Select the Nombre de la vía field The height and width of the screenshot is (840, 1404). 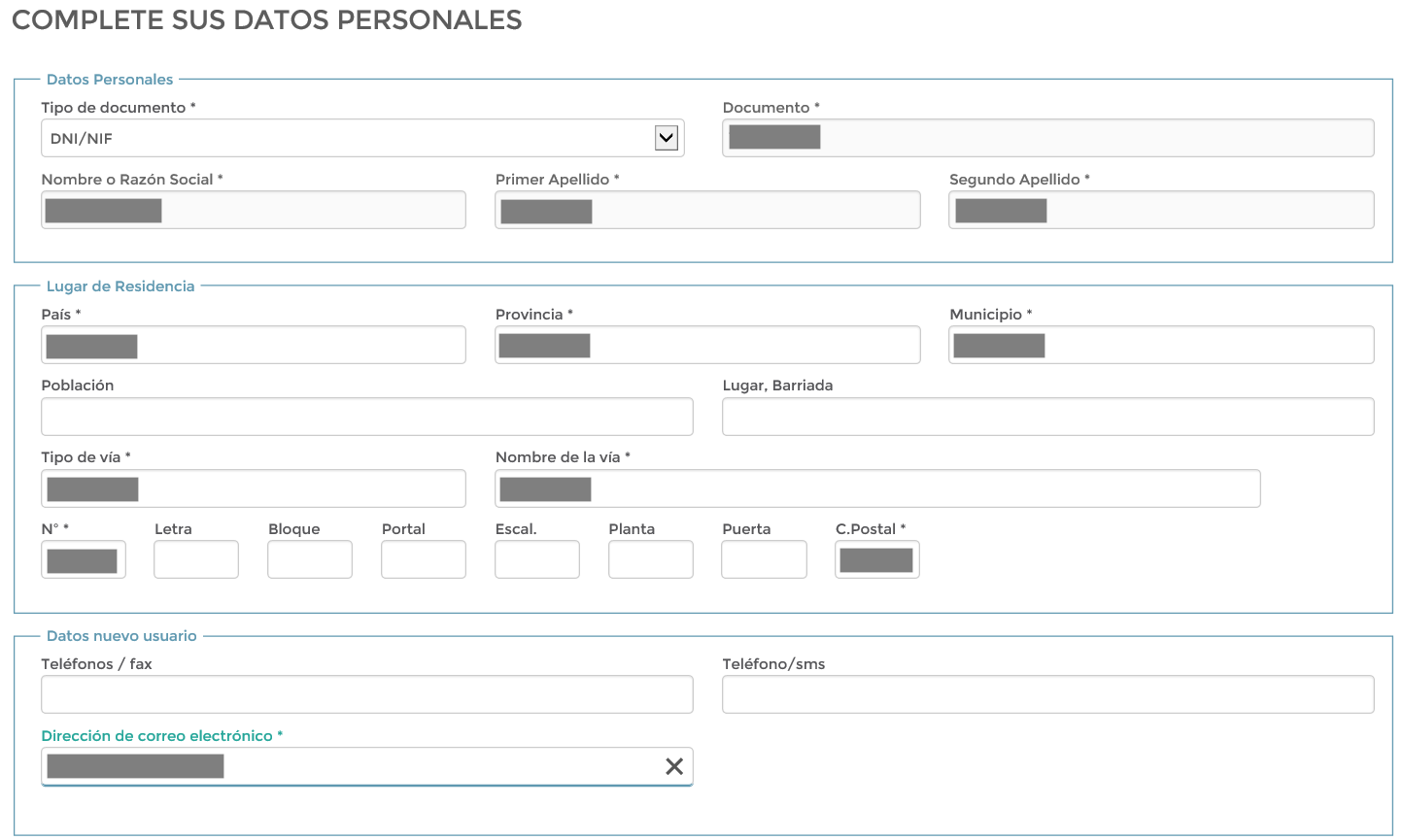point(877,488)
